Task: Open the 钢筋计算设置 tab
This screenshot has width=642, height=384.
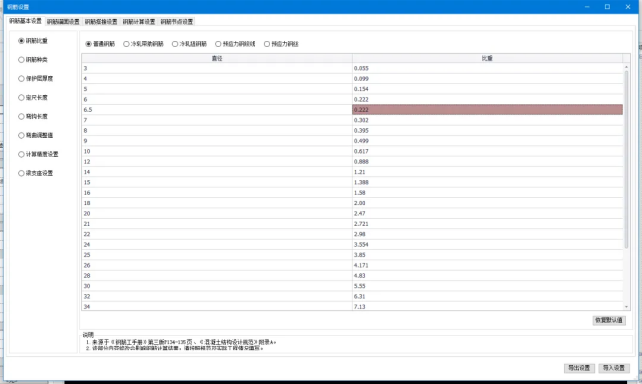Action: coord(139,22)
